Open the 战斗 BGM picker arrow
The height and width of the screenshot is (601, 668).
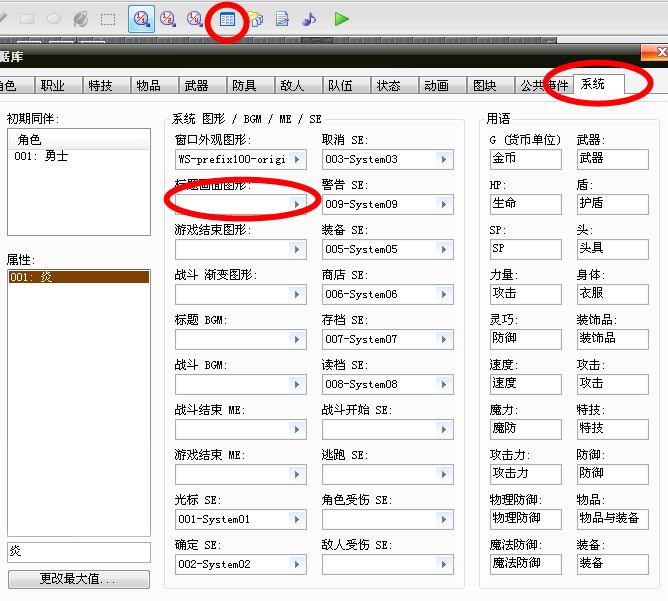click(x=297, y=384)
